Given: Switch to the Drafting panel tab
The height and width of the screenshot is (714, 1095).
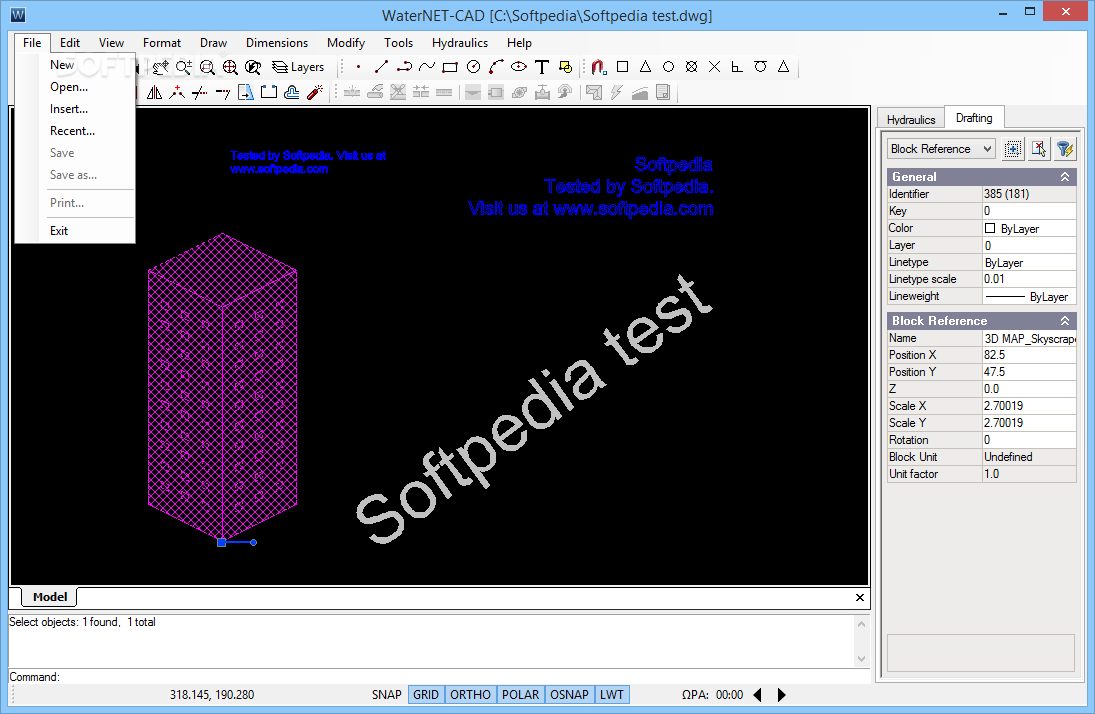Looking at the screenshot, I should coord(973,118).
